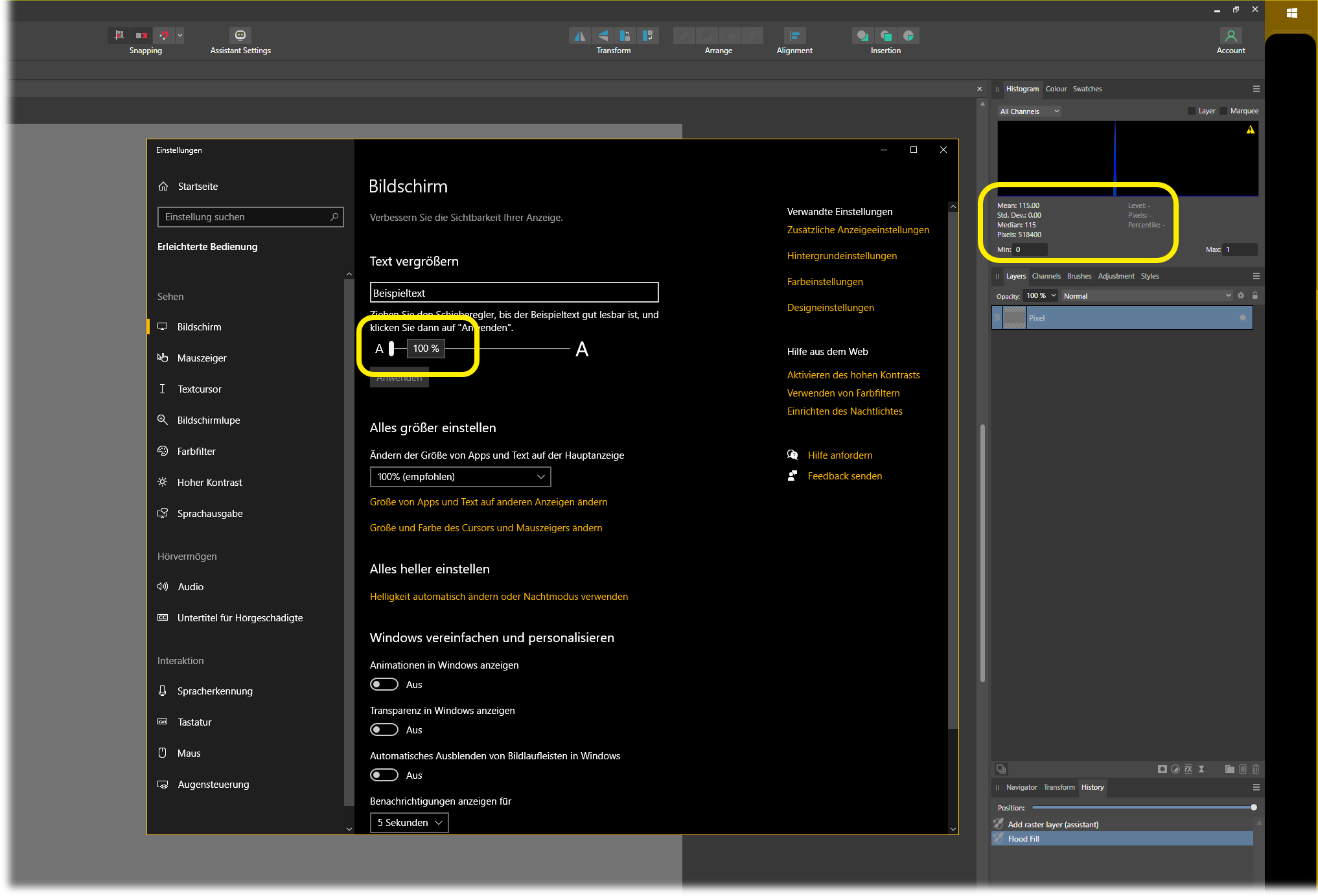Click the delete layer trash icon
This screenshot has width=1318, height=896.
coord(1256,769)
